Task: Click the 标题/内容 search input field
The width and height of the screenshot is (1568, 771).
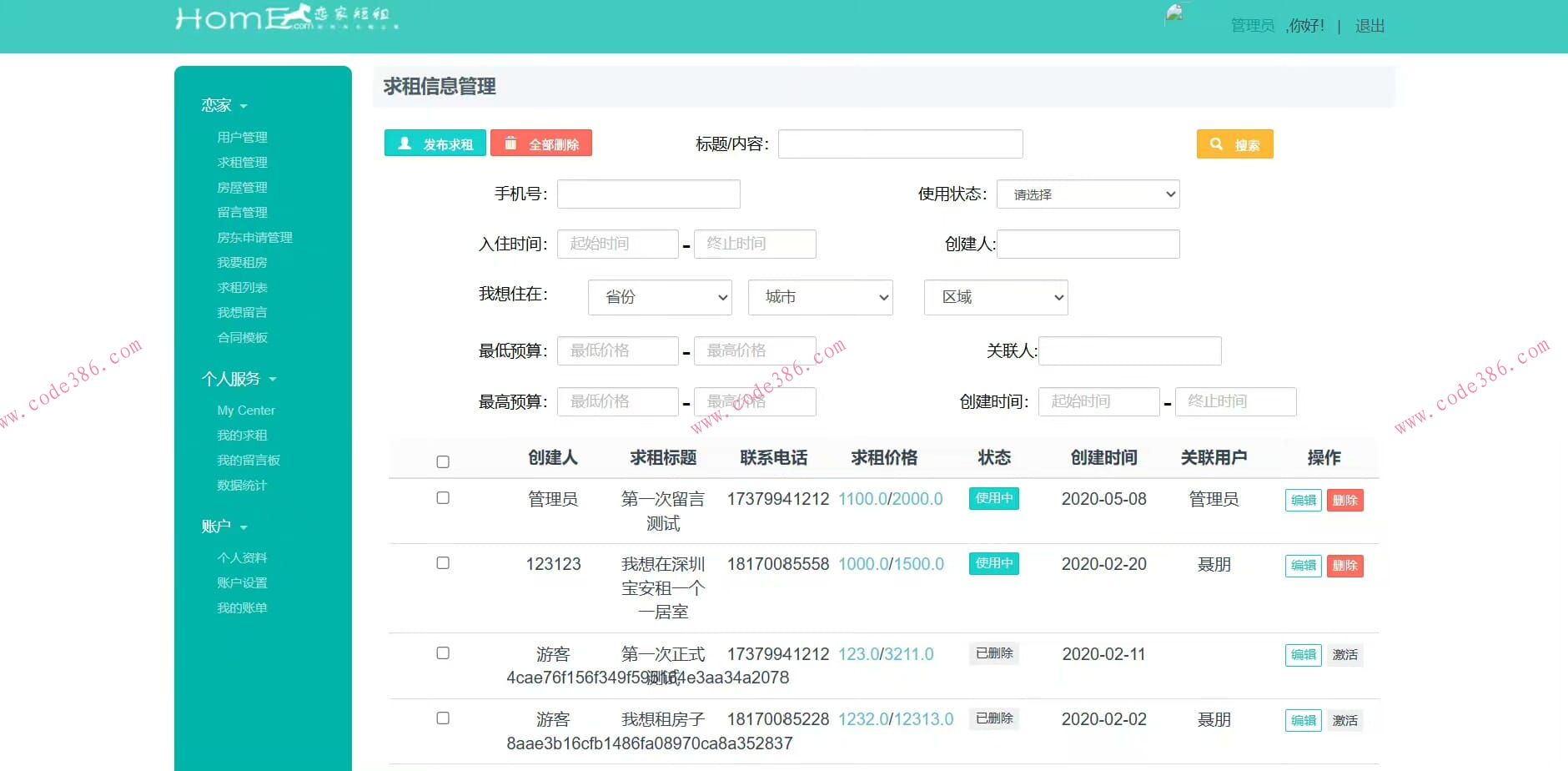Action: coord(899,144)
